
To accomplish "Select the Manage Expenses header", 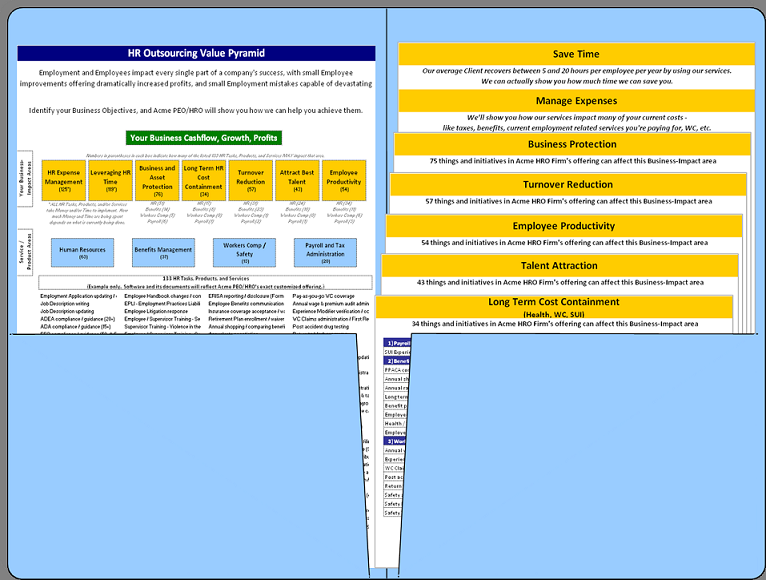I will [576, 101].
